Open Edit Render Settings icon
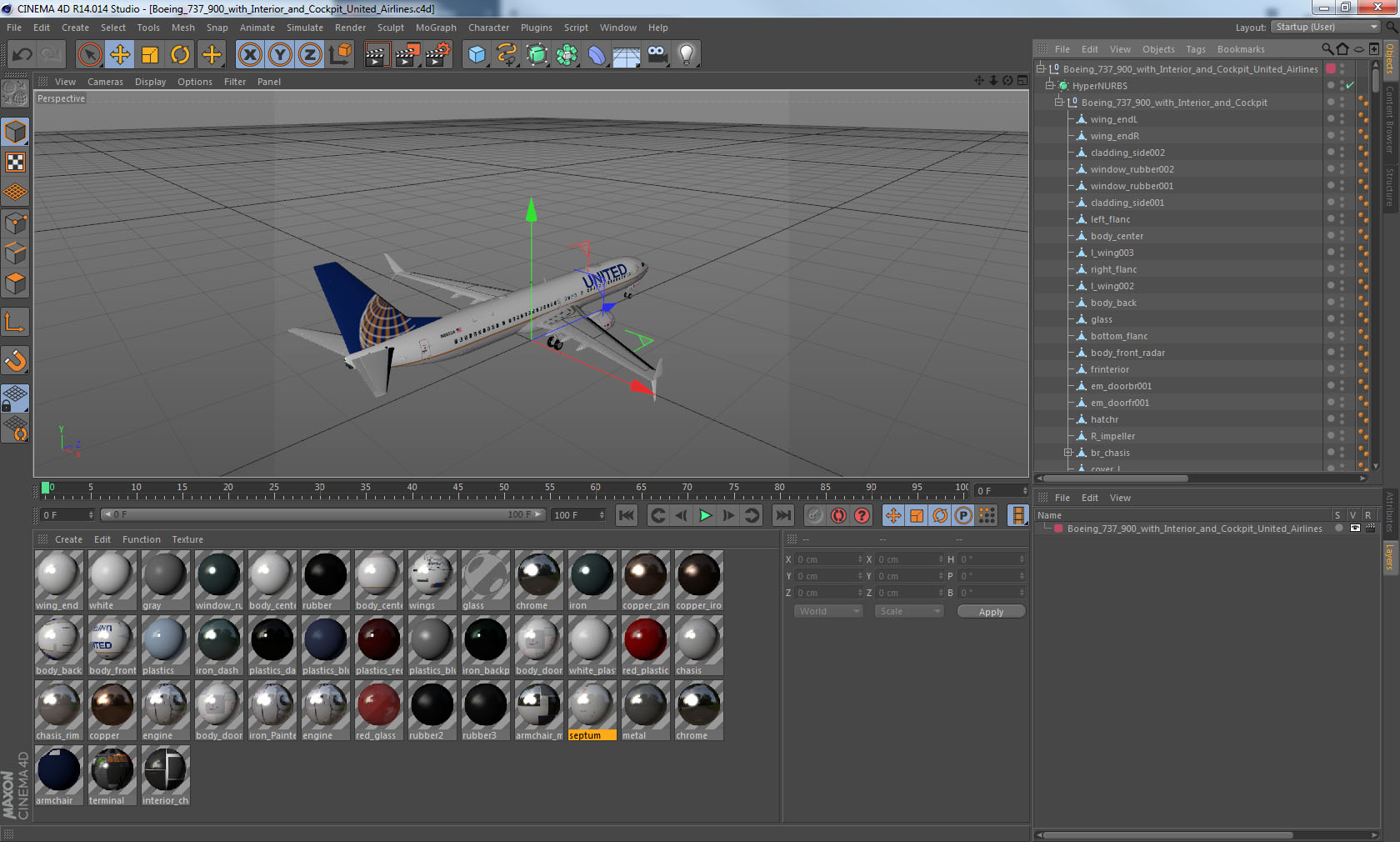Screen dimensions: 1400x842 pyautogui.click(x=437, y=55)
